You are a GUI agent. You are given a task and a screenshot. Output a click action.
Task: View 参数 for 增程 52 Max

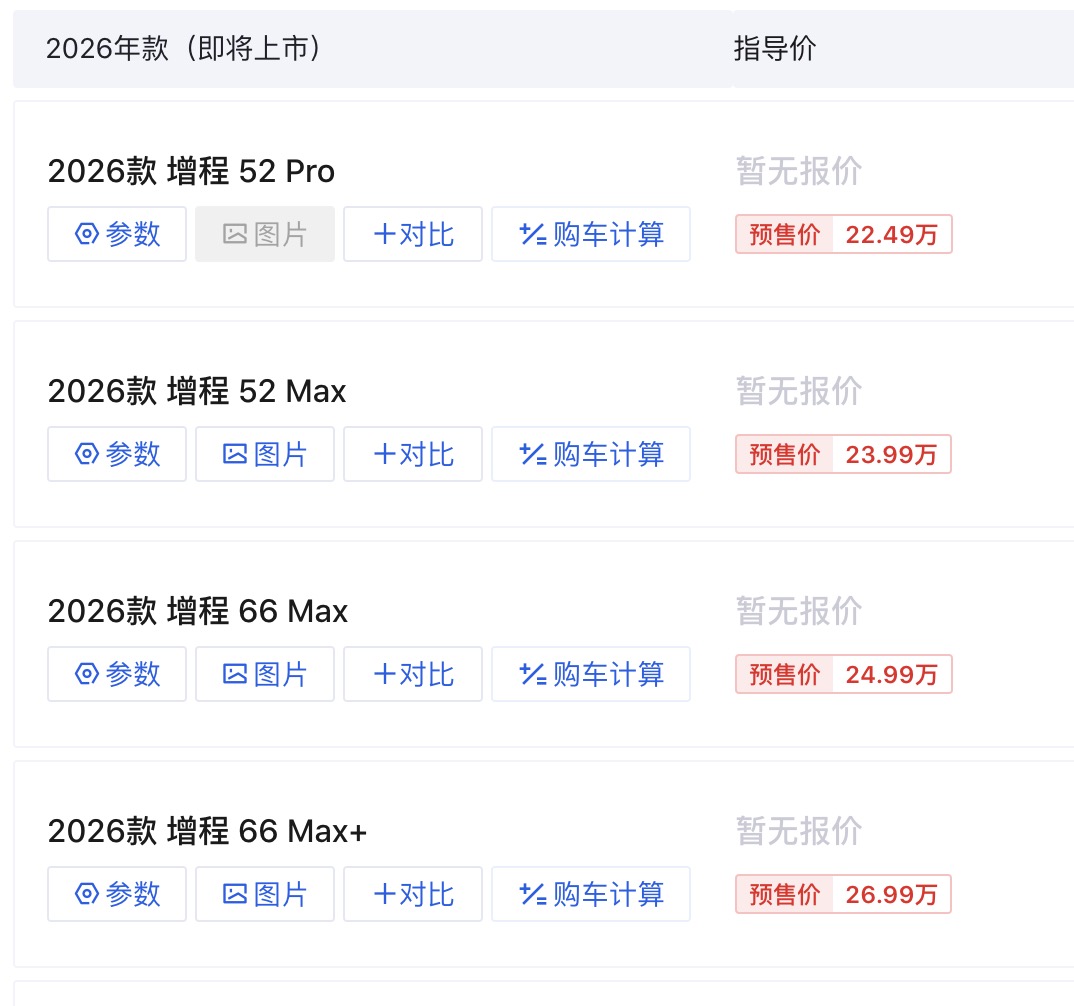[x=117, y=454]
